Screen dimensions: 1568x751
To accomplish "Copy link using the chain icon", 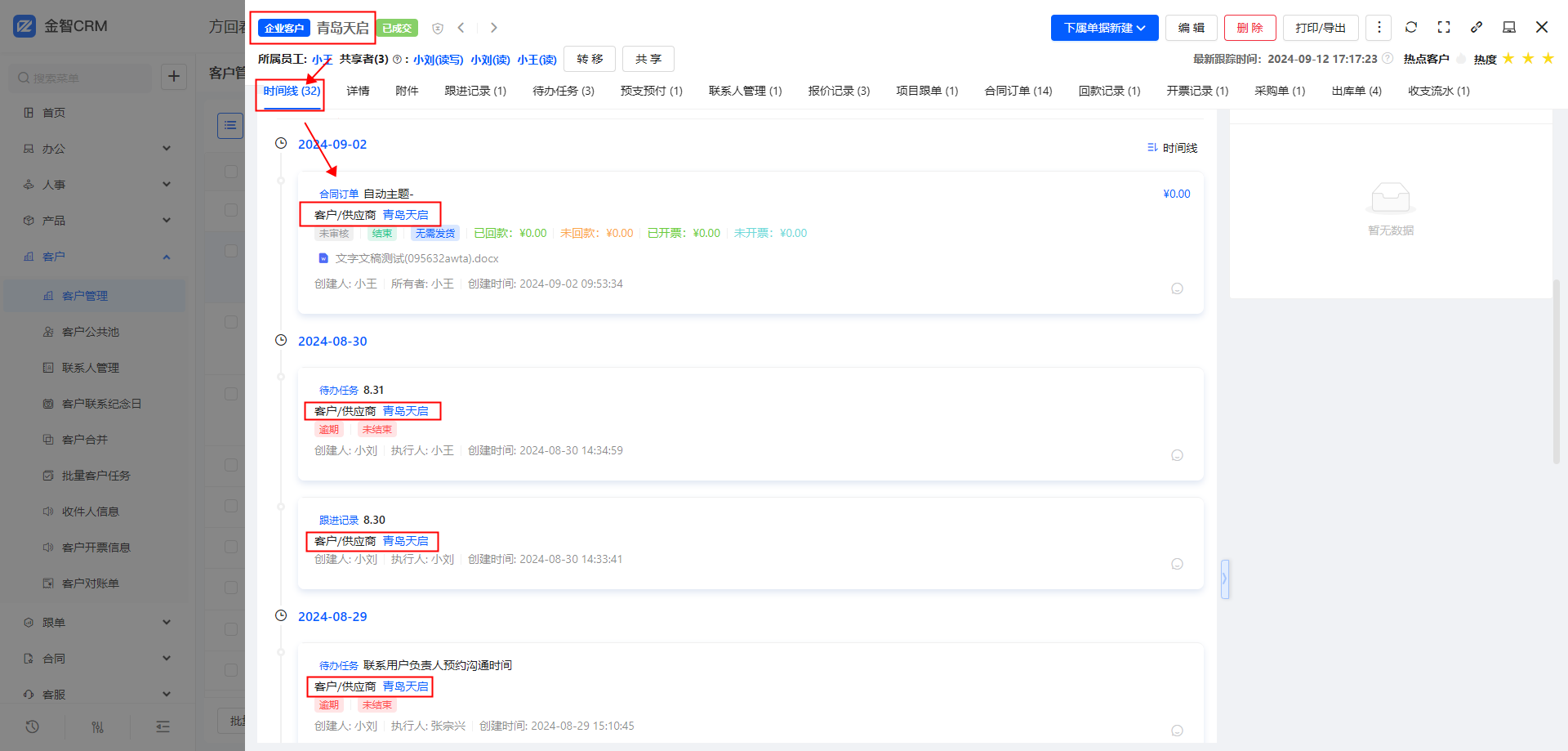I will (1476, 27).
